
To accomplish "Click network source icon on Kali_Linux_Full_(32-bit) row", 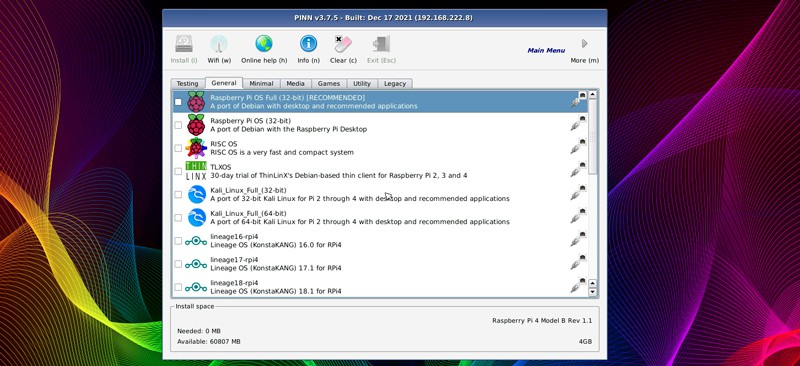I will coord(578,193).
